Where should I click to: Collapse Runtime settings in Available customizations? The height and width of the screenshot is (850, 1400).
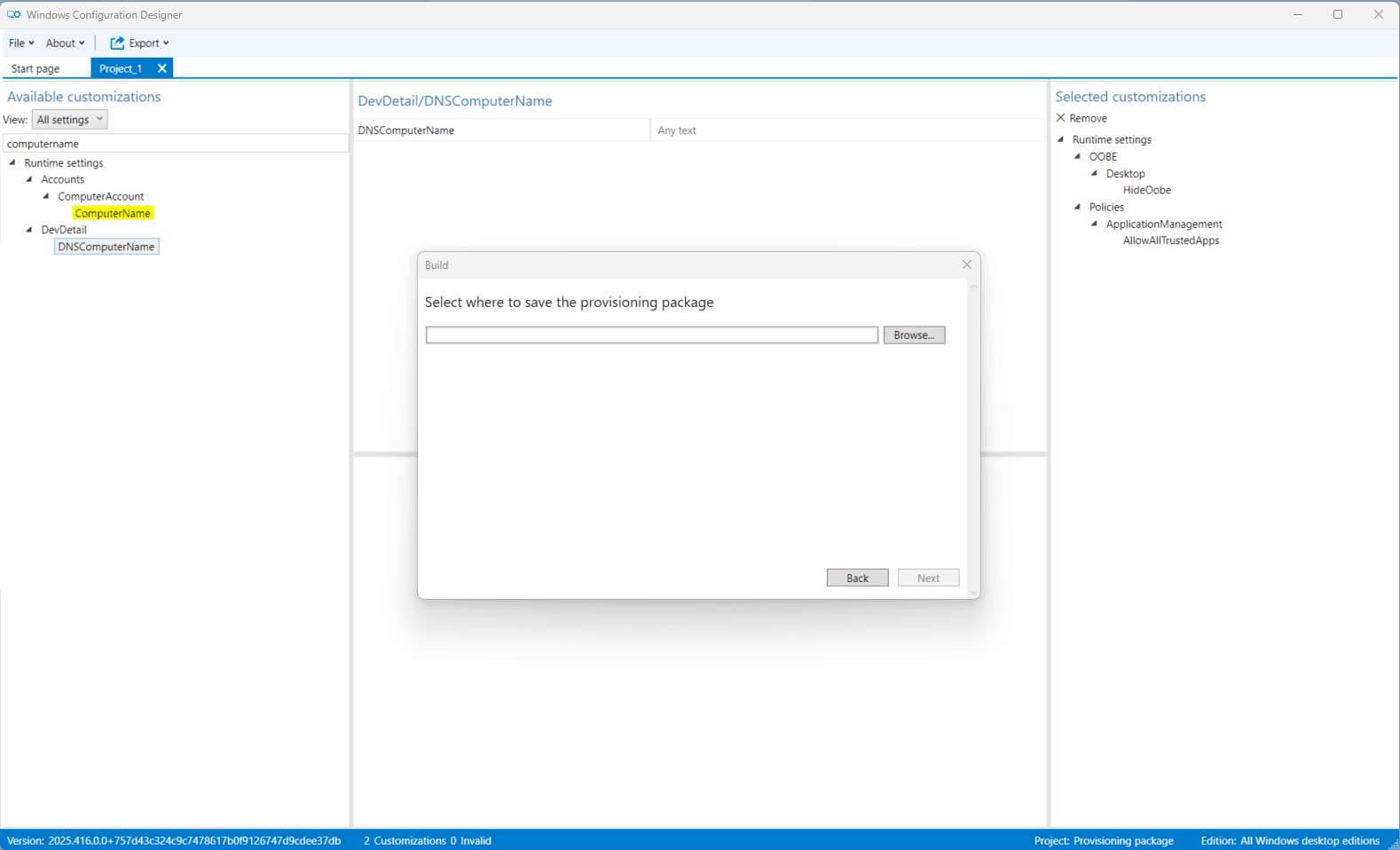click(x=12, y=162)
